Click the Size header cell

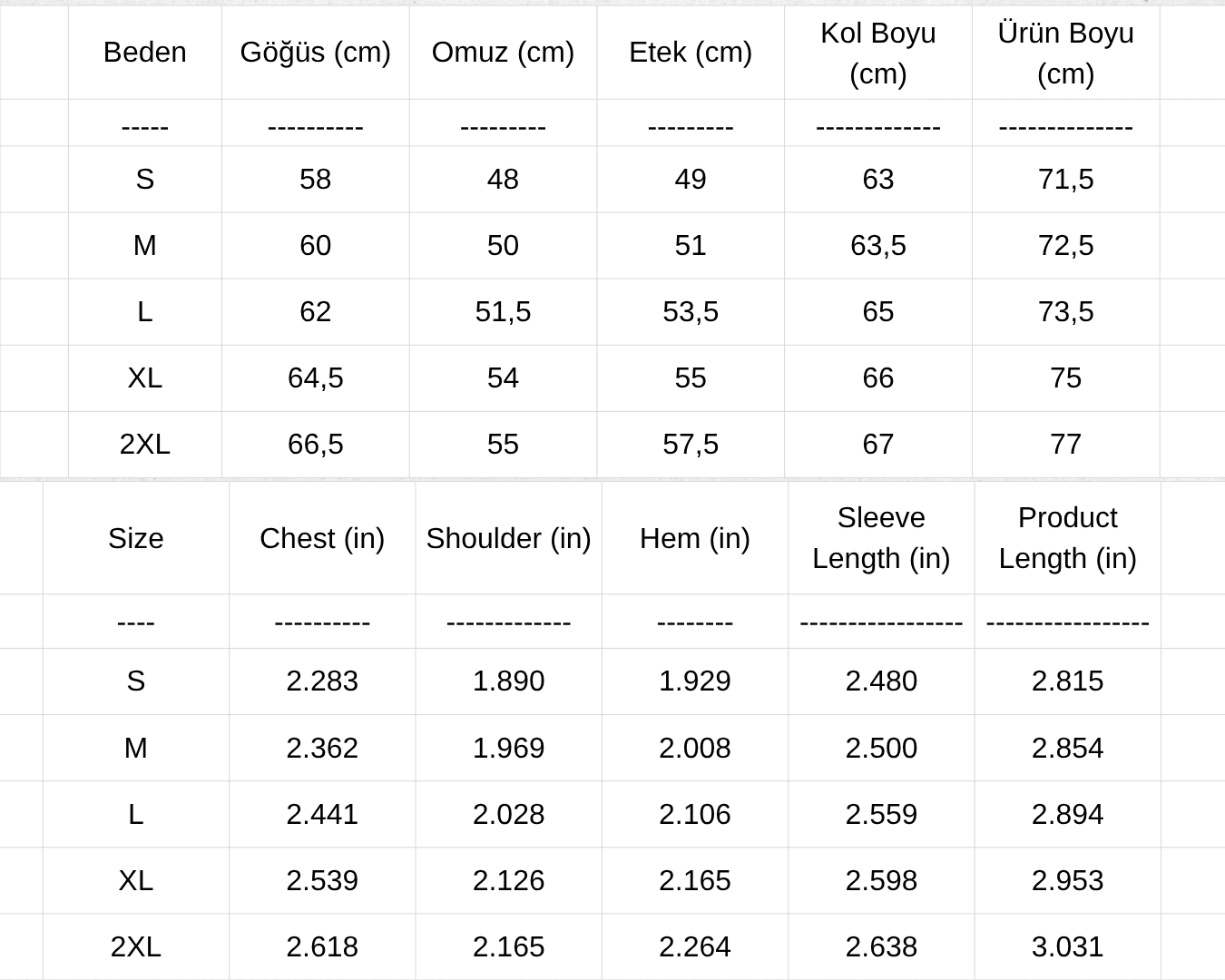tap(135, 538)
